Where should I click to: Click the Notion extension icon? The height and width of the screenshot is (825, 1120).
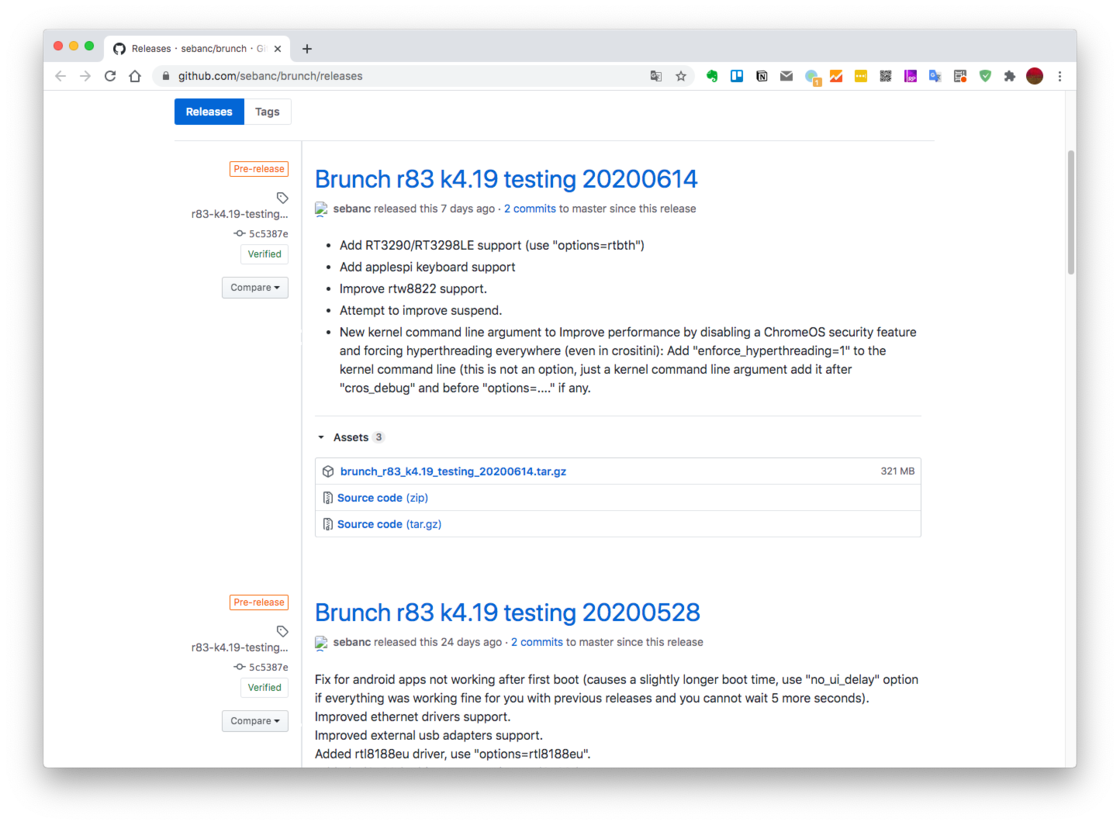coord(762,76)
